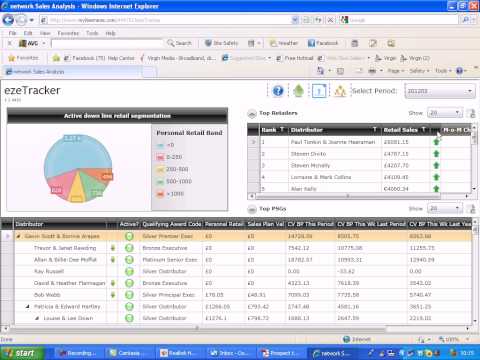Click the green up-arrow toolbar icon
The width and height of the screenshot is (480, 360).
pyautogui.click(x=298, y=91)
